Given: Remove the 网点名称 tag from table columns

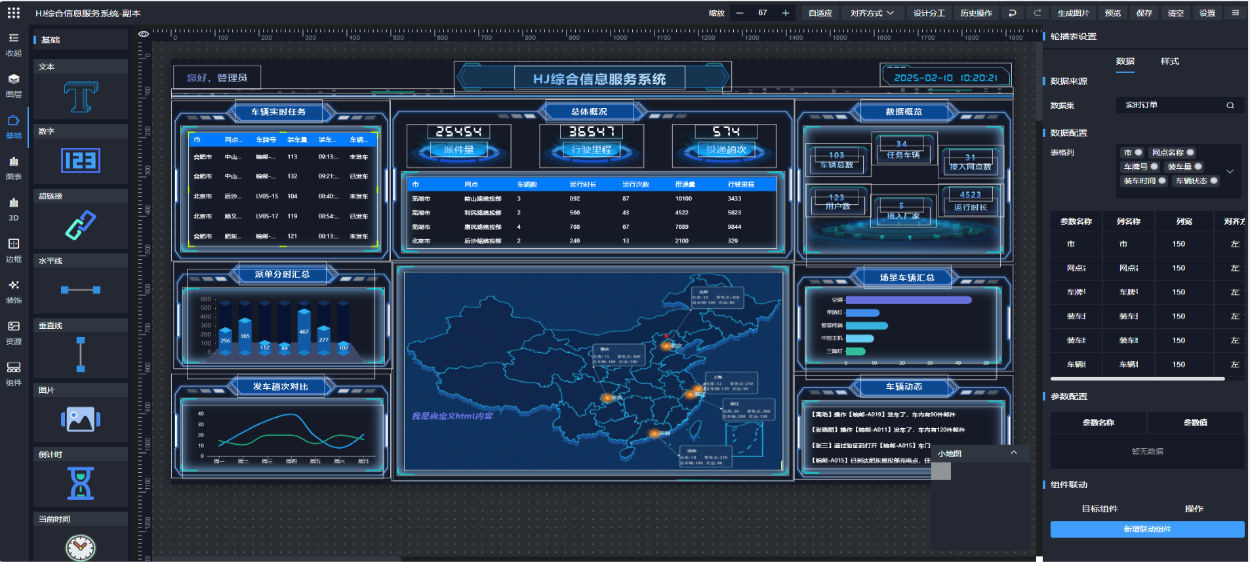Looking at the screenshot, I should (1190, 152).
